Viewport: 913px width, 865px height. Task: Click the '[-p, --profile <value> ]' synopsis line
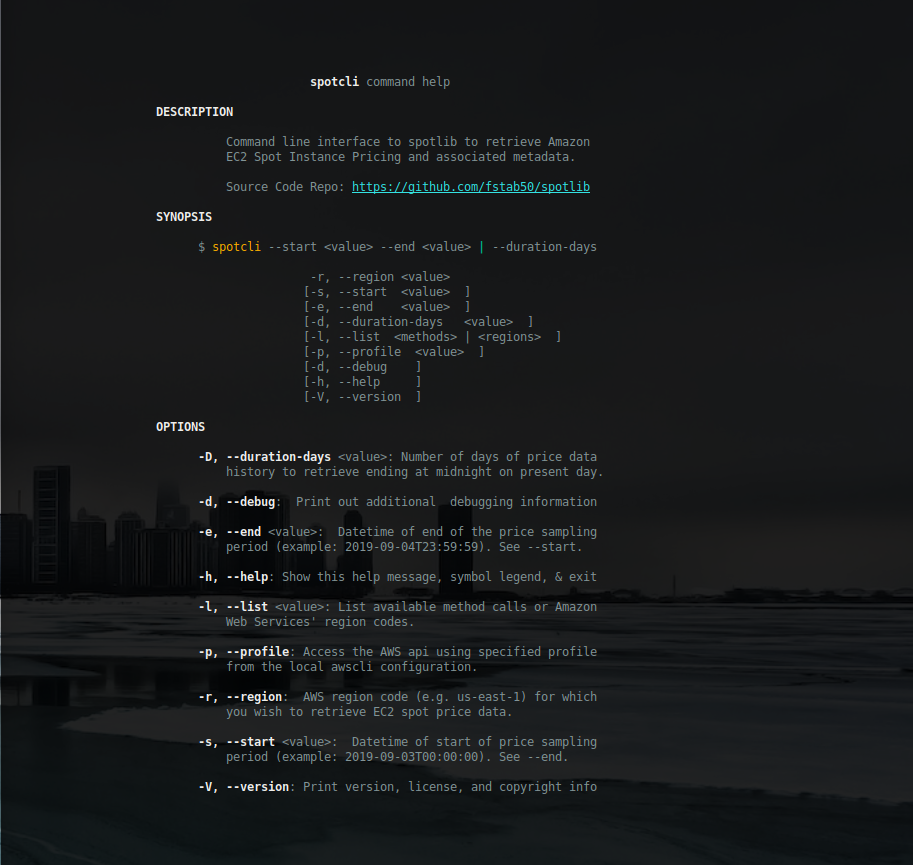(394, 352)
